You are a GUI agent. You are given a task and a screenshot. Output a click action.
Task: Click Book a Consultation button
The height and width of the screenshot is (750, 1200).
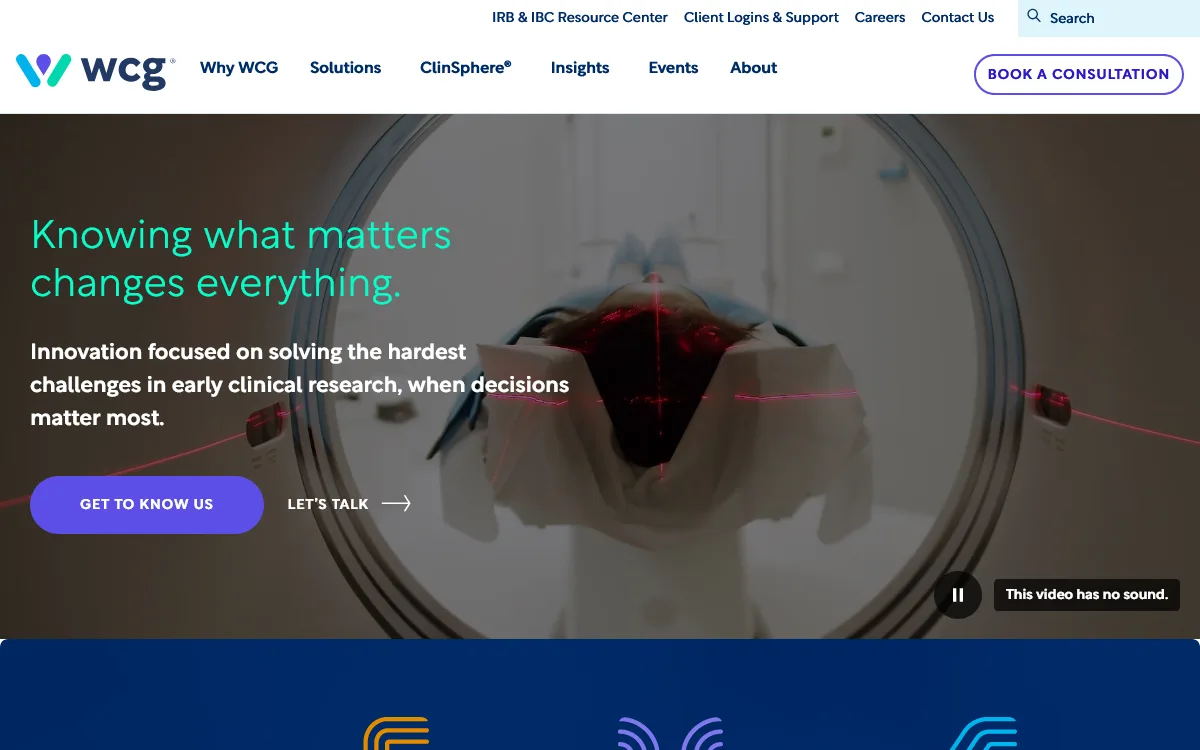point(1078,74)
